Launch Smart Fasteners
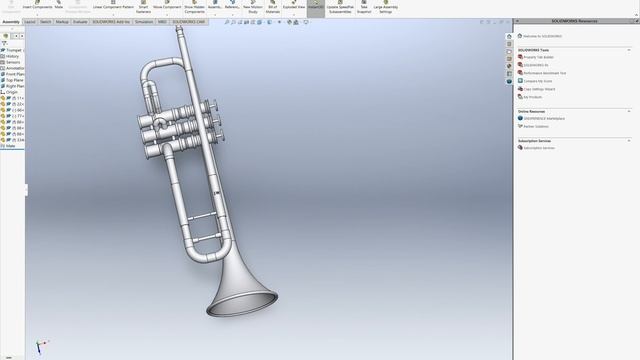 pyautogui.click(x=143, y=7)
